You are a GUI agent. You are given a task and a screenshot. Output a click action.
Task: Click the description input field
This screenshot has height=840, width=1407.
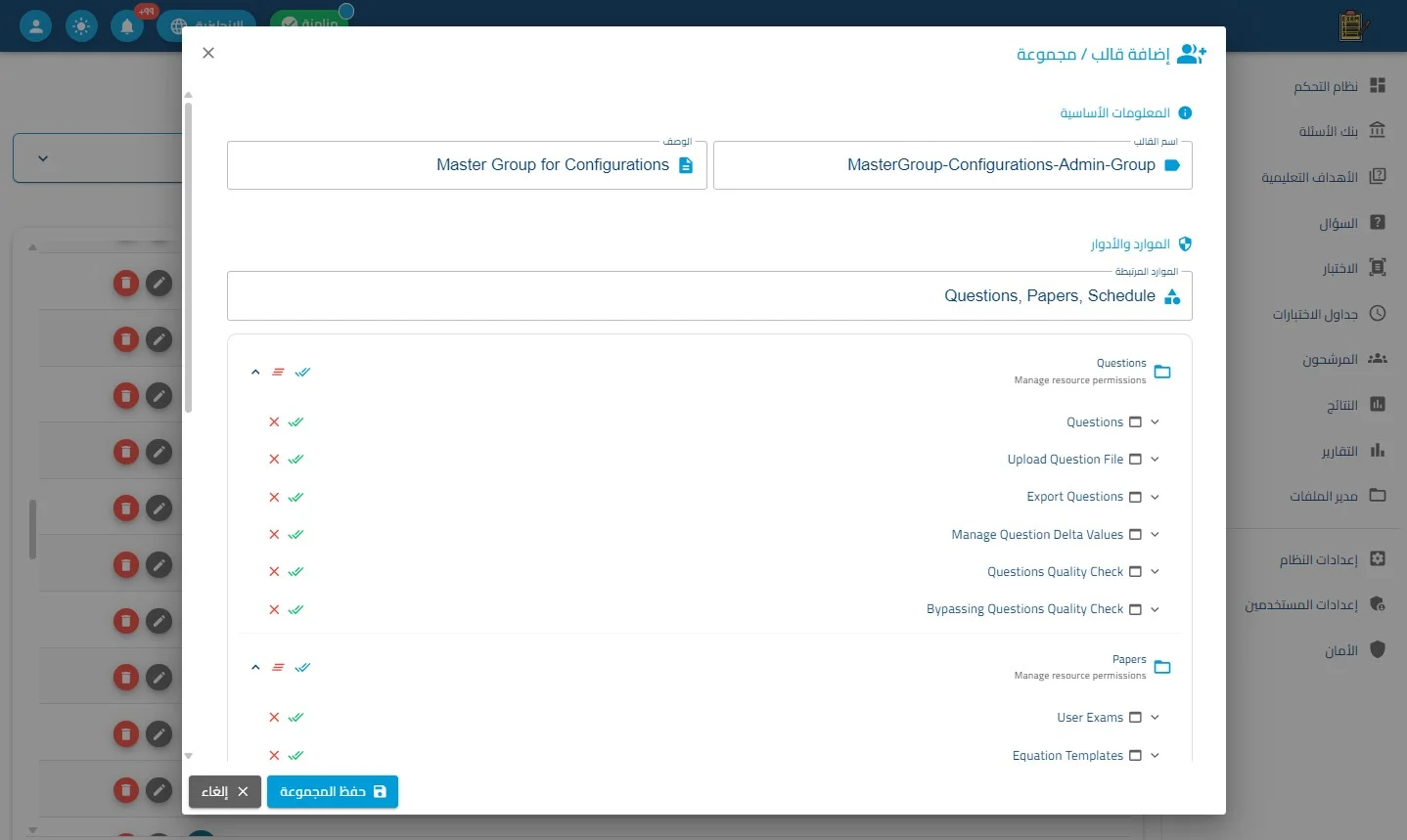point(467,165)
